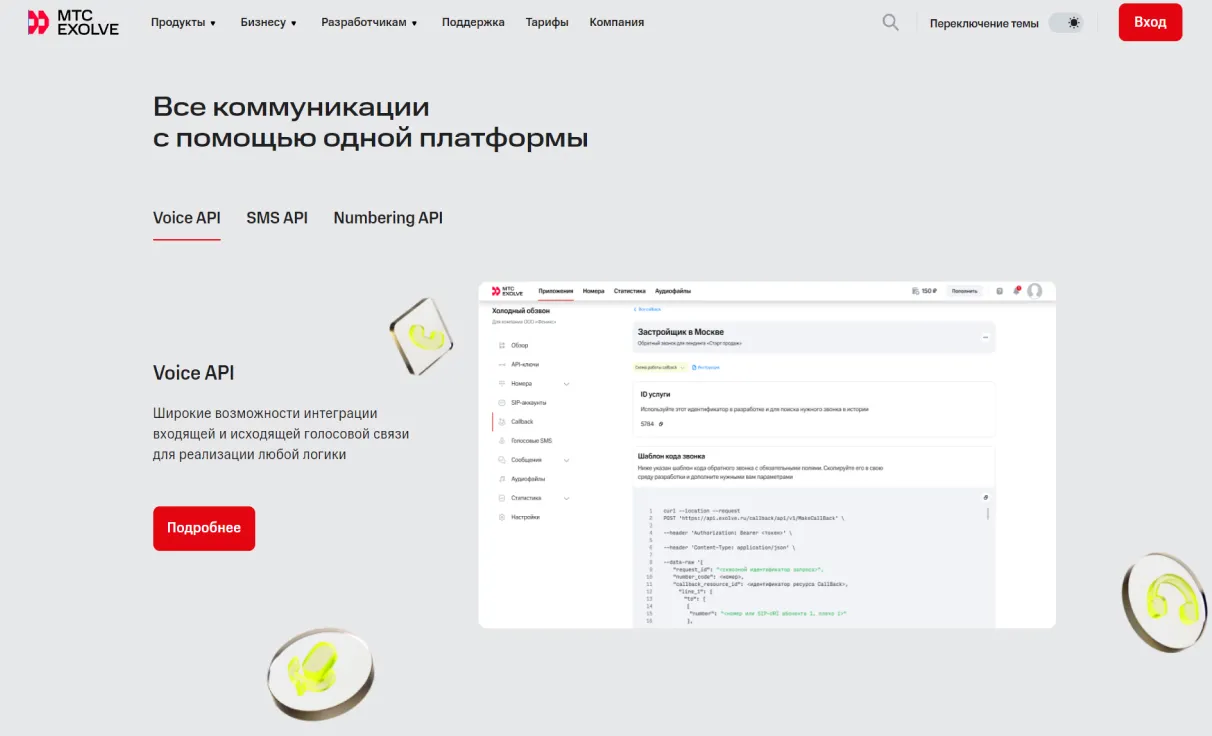1212x736 pixels.
Task: Open the site search magnifier icon
Action: pos(890,22)
